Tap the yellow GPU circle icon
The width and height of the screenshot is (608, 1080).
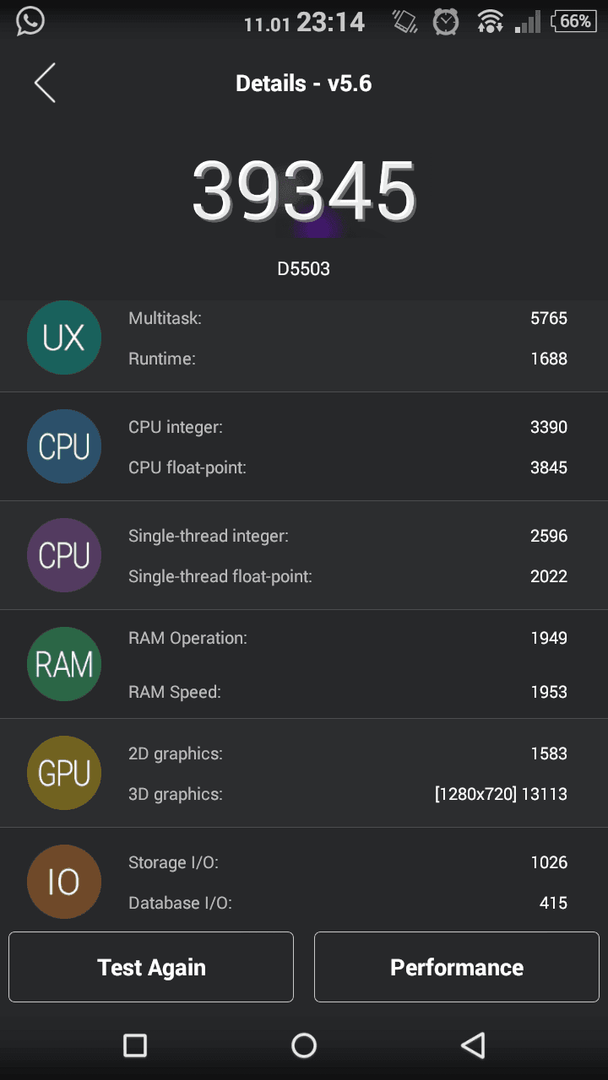(x=64, y=773)
